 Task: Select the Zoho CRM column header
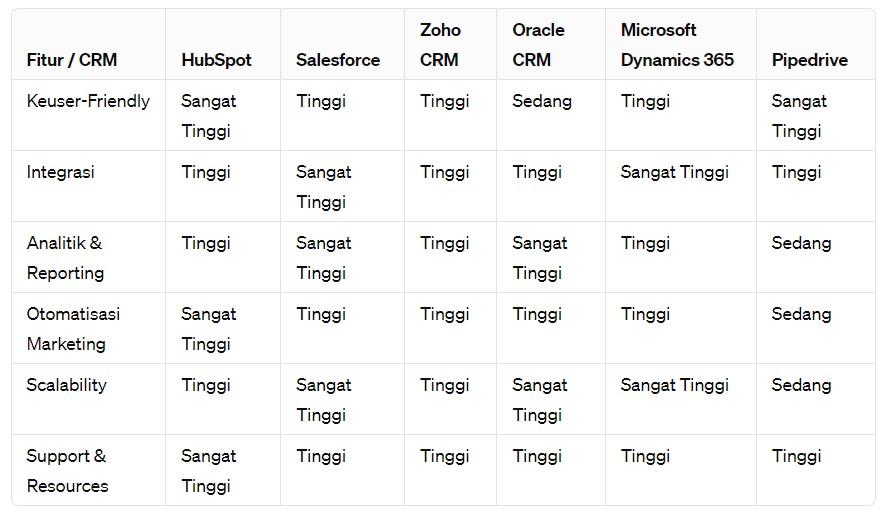pyautogui.click(x=440, y=45)
